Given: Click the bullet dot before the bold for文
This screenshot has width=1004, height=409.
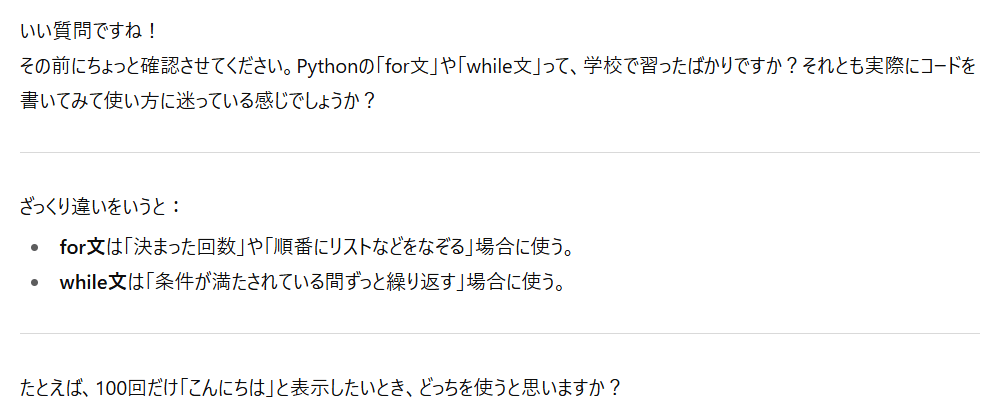Looking at the screenshot, I should (34, 247).
